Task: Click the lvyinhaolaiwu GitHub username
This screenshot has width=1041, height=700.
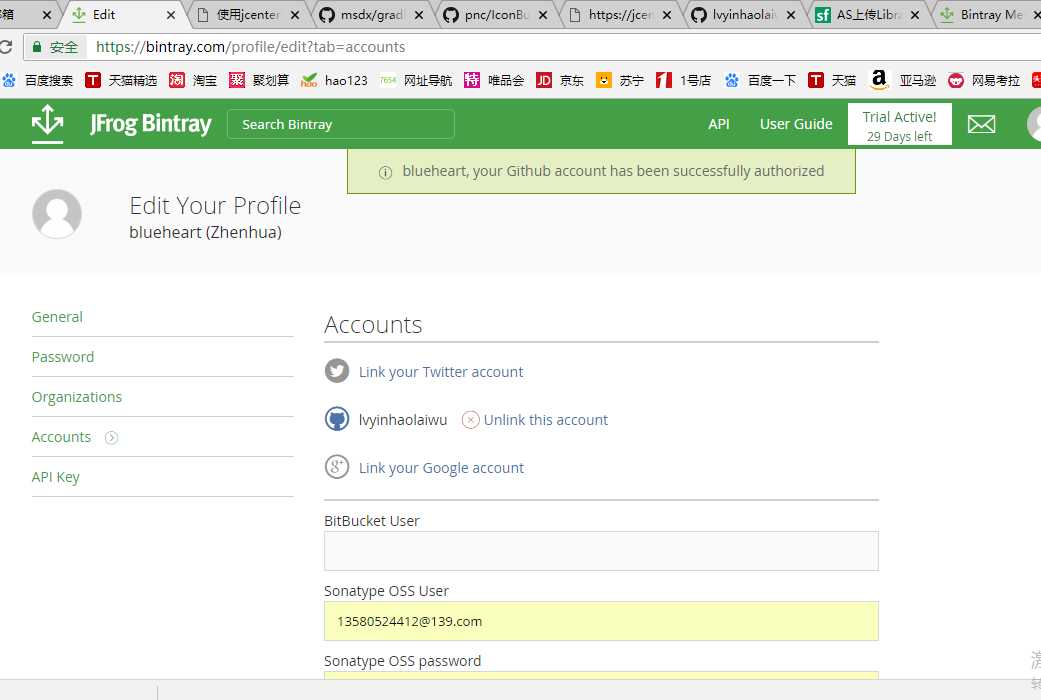Action: pos(403,420)
